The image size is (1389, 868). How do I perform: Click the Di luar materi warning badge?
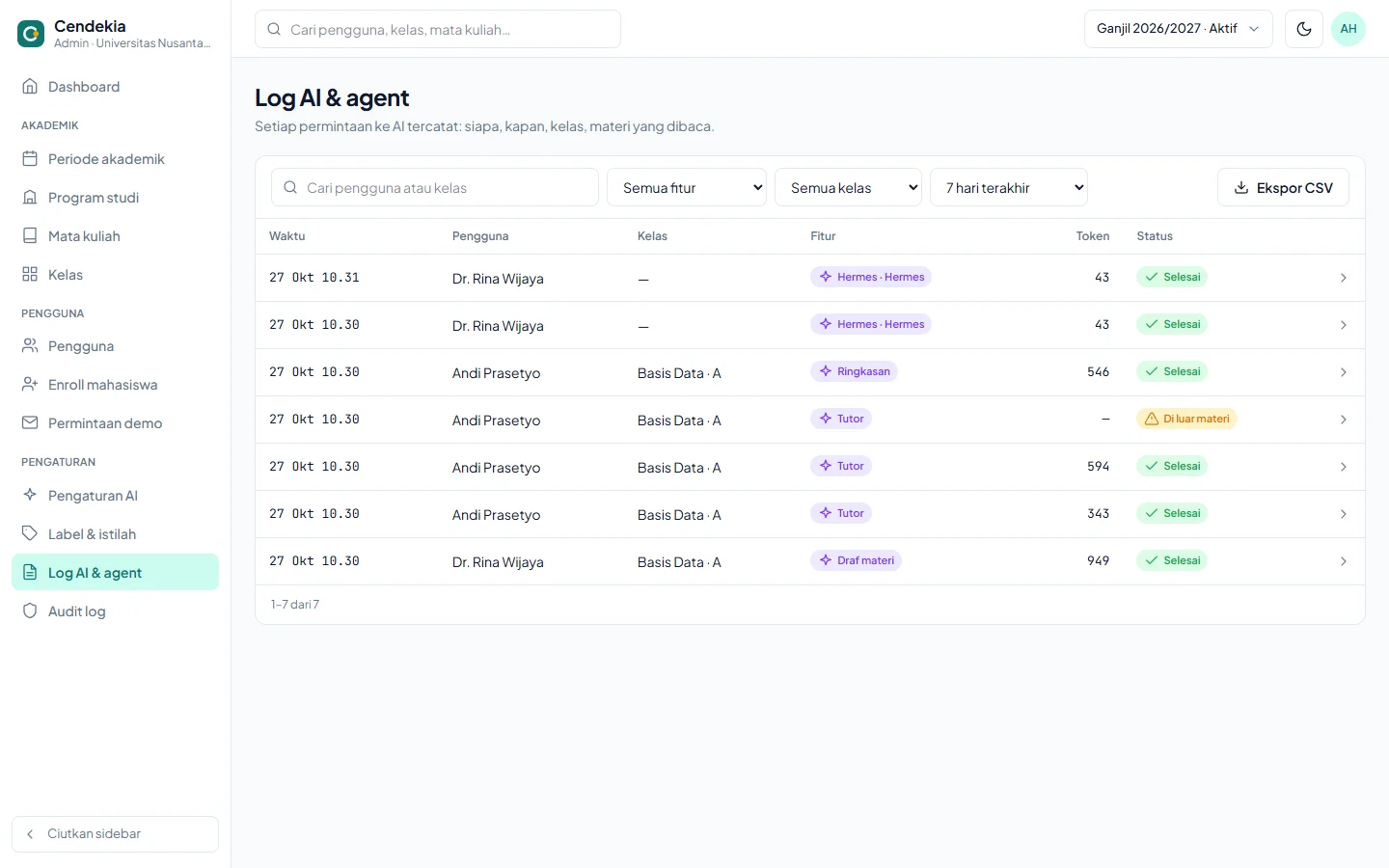[x=1186, y=419]
